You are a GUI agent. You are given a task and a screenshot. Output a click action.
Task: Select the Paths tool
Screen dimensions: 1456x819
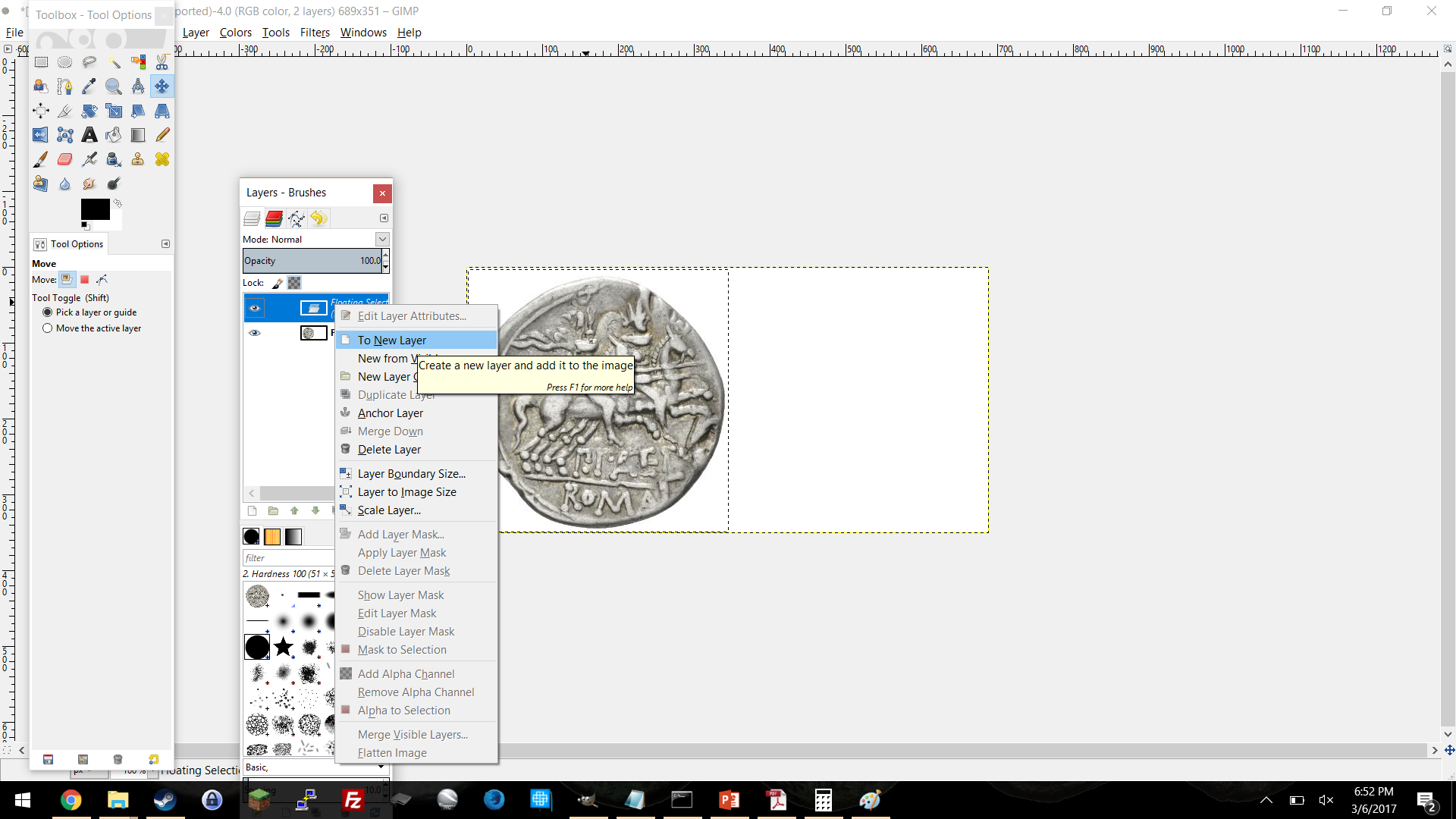tap(65, 86)
